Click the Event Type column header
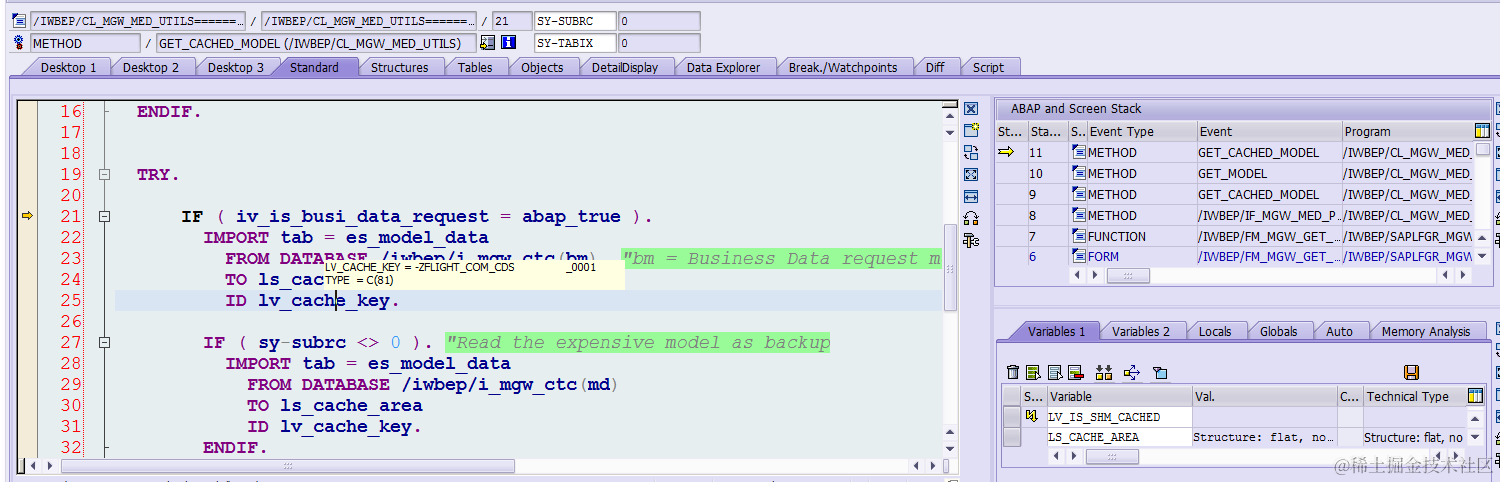Viewport: 1500px width, 482px height. [1142, 131]
